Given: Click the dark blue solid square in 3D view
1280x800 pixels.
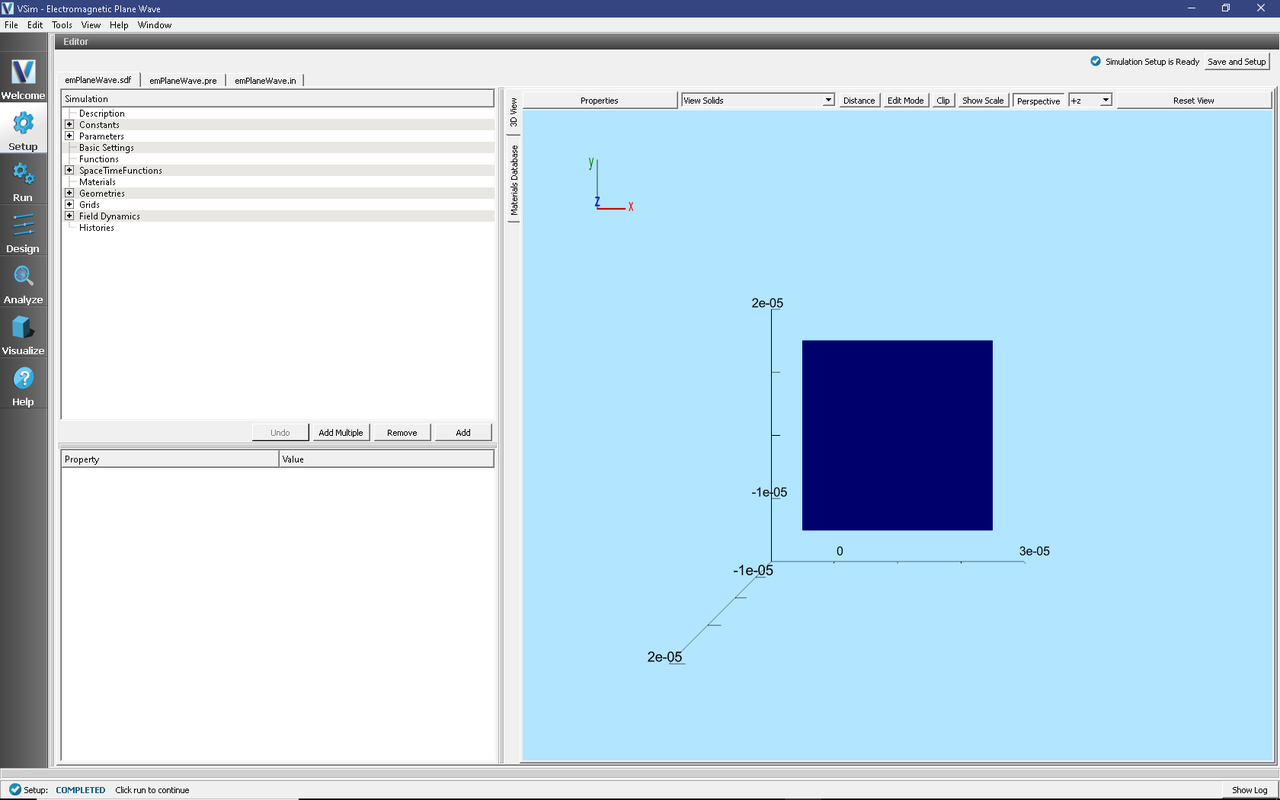Looking at the screenshot, I should [x=897, y=435].
